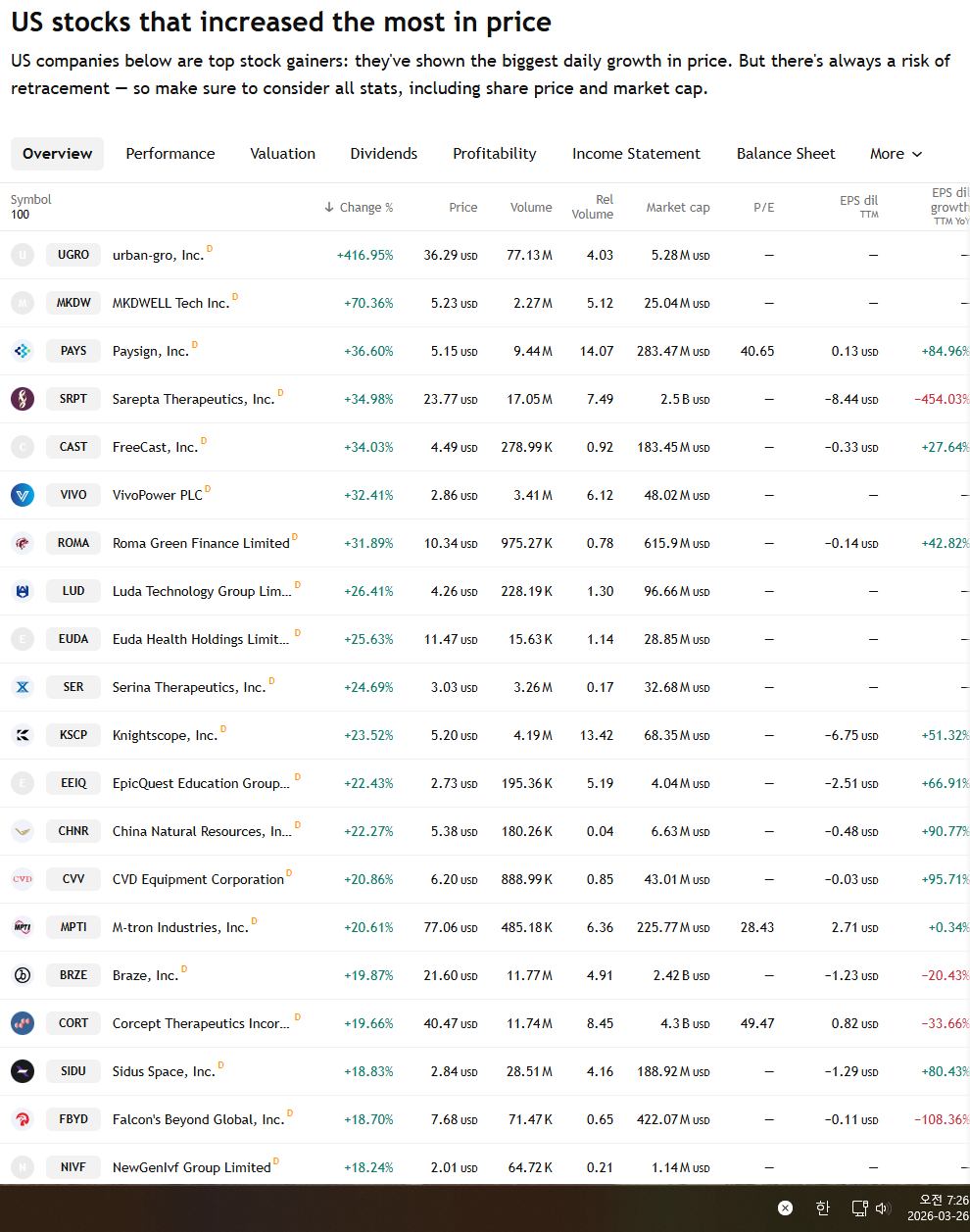Click the Braze BRZE logo icon

coord(23,975)
